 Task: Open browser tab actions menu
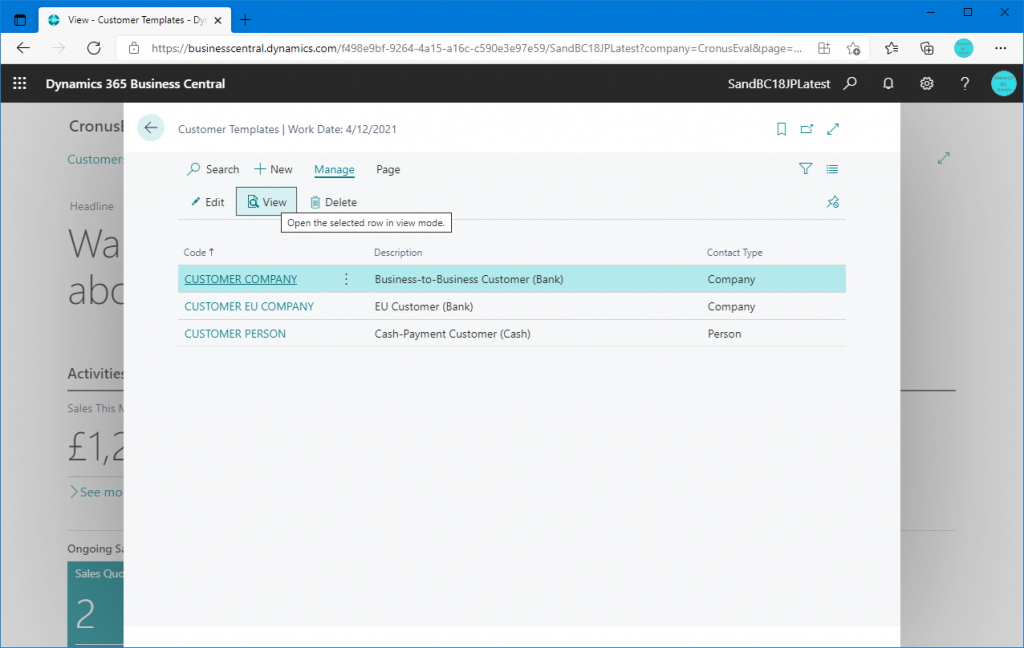[x=20, y=20]
